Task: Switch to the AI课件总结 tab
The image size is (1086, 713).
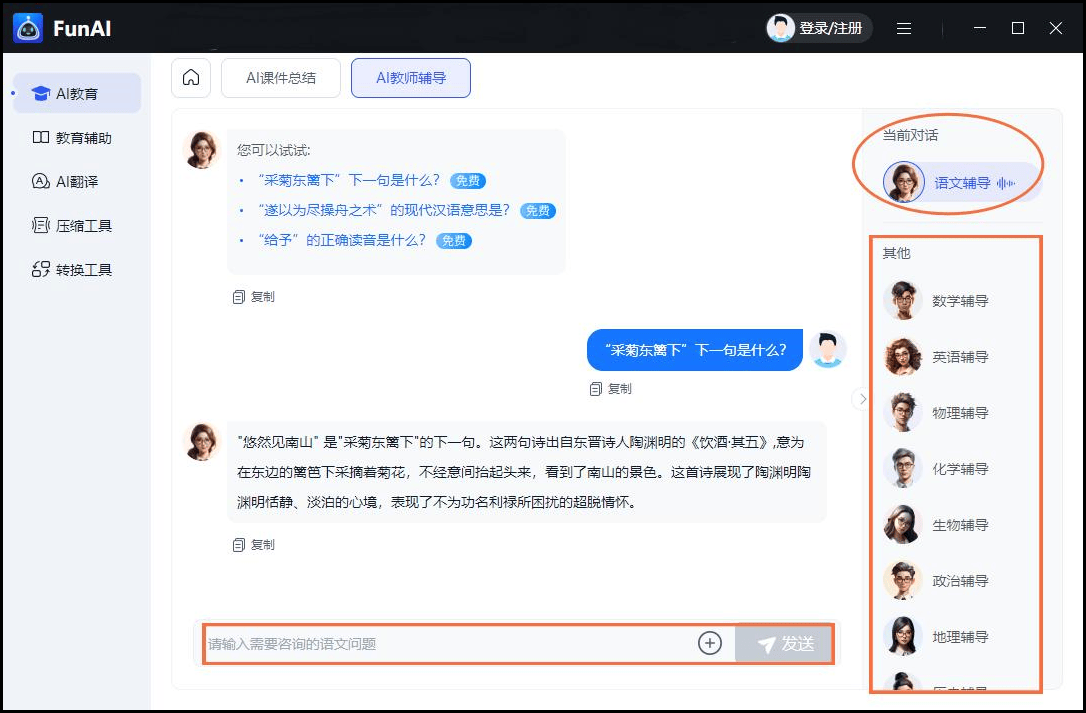Action: (281, 78)
